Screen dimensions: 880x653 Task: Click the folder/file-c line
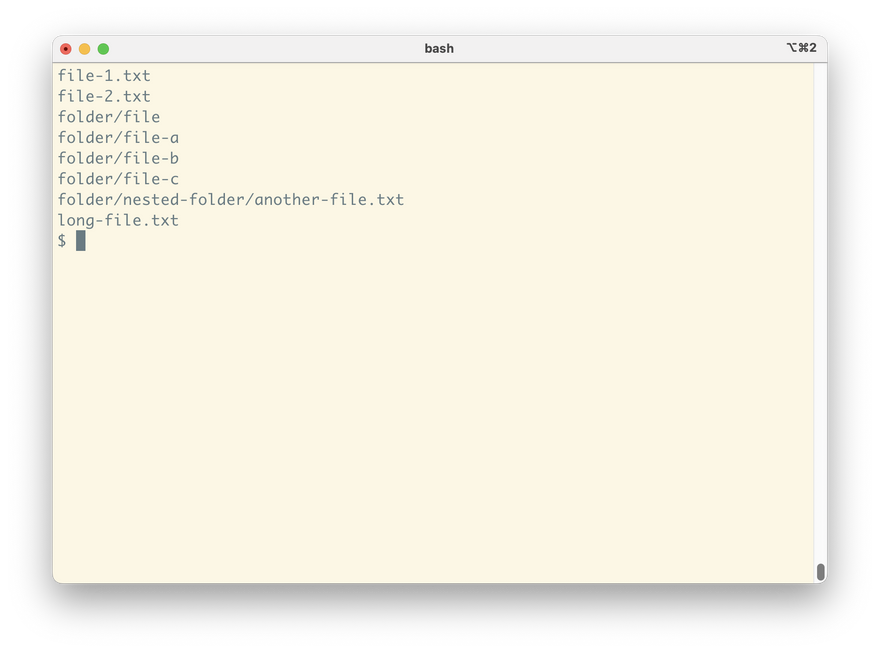click(x=118, y=179)
